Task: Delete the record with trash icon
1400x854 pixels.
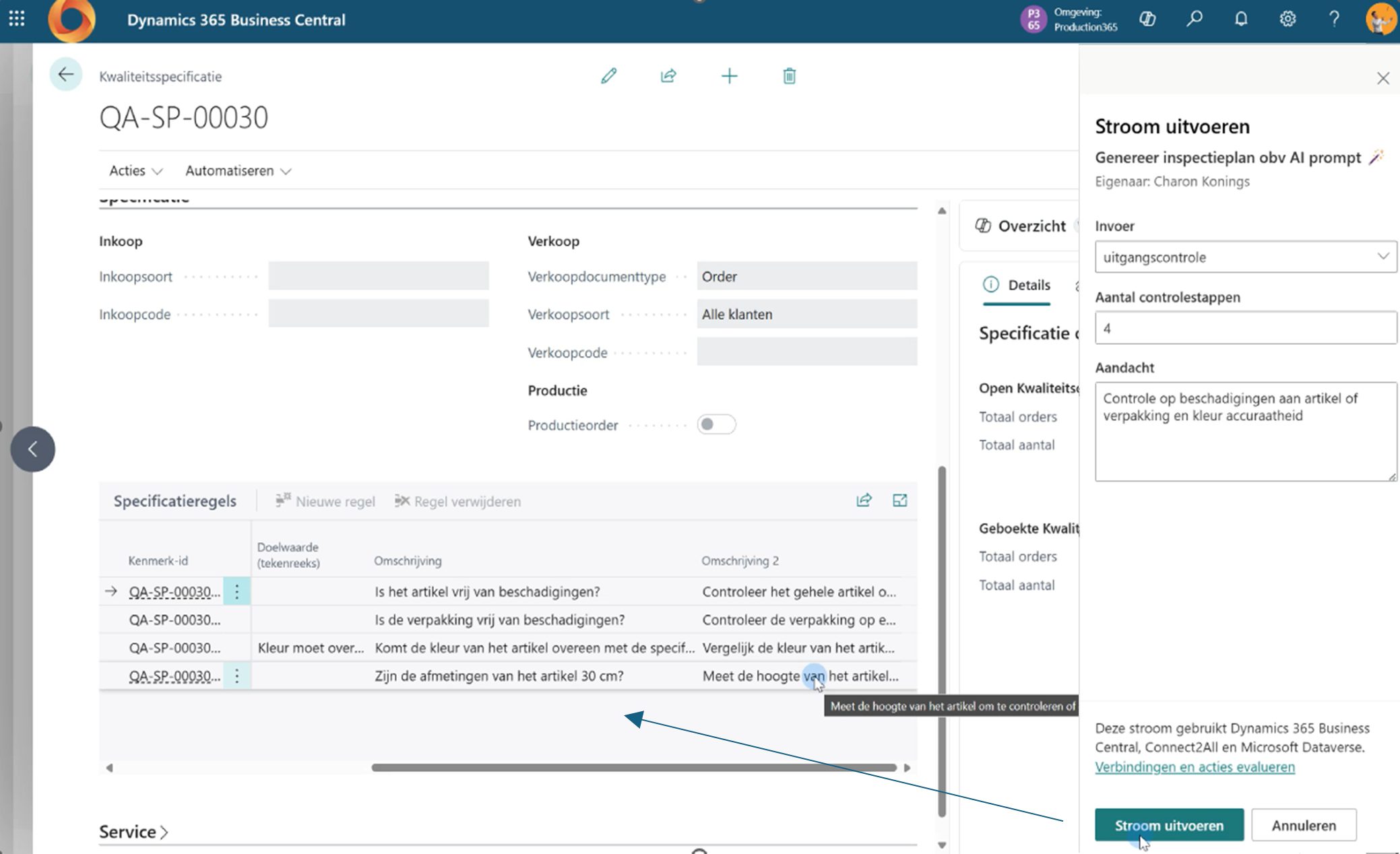Action: (790, 76)
